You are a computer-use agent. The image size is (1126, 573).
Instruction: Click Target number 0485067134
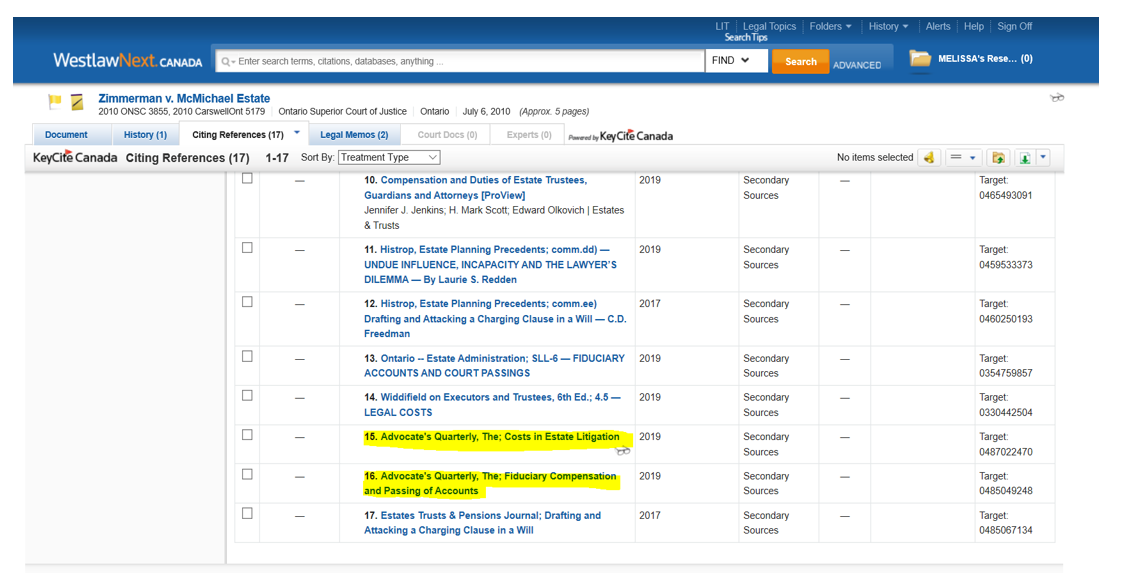(x=1005, y=530)
